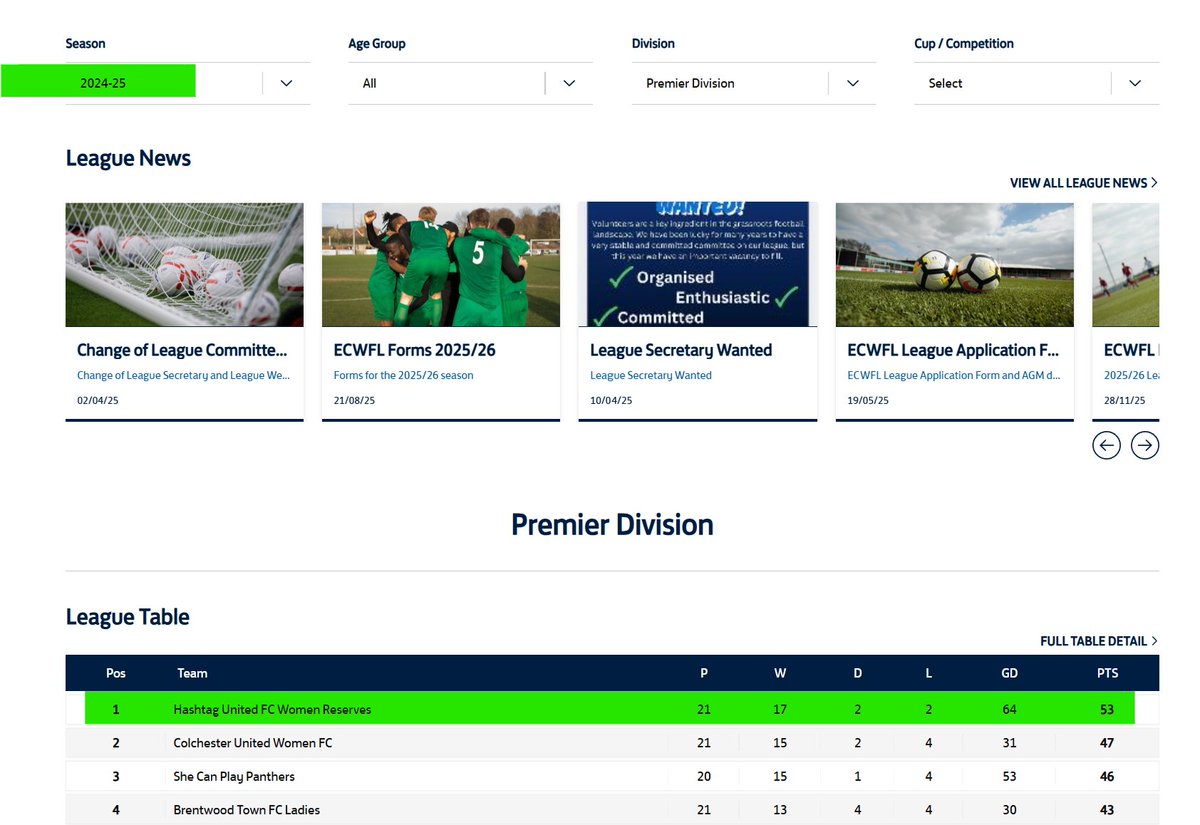This screenshot has height=825, width=1200.
Task: Click the next news arrow icon
Action: [1145, 445]
